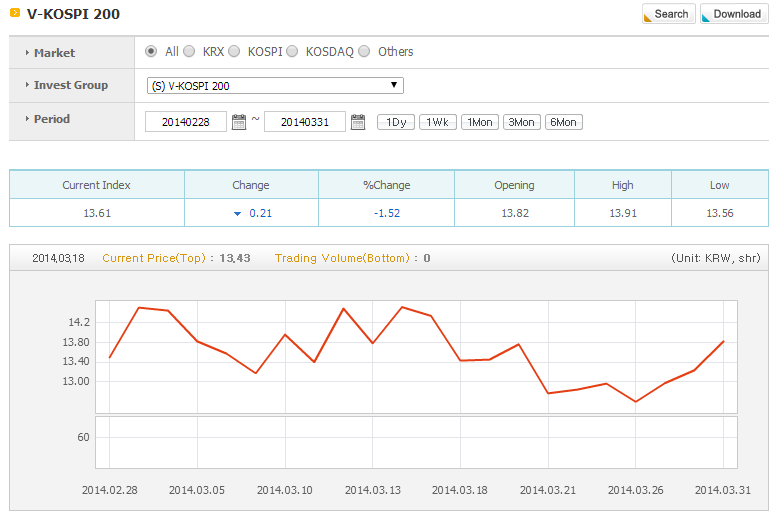
Task: Open the start date calendar picker icon
Action: coord(239,122)
